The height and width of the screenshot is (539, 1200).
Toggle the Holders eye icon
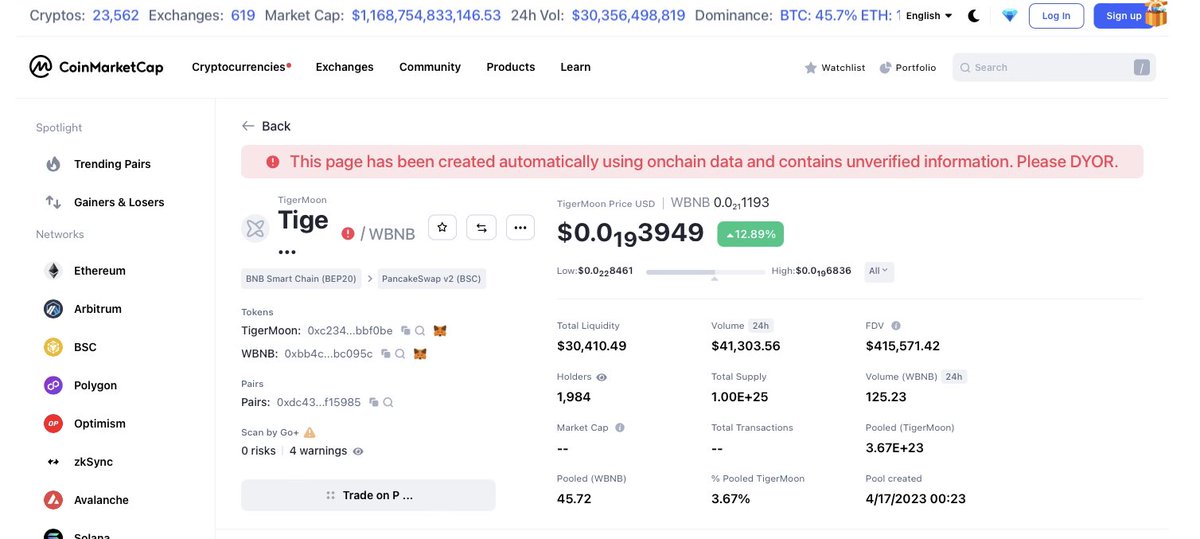tap(601, 377)
